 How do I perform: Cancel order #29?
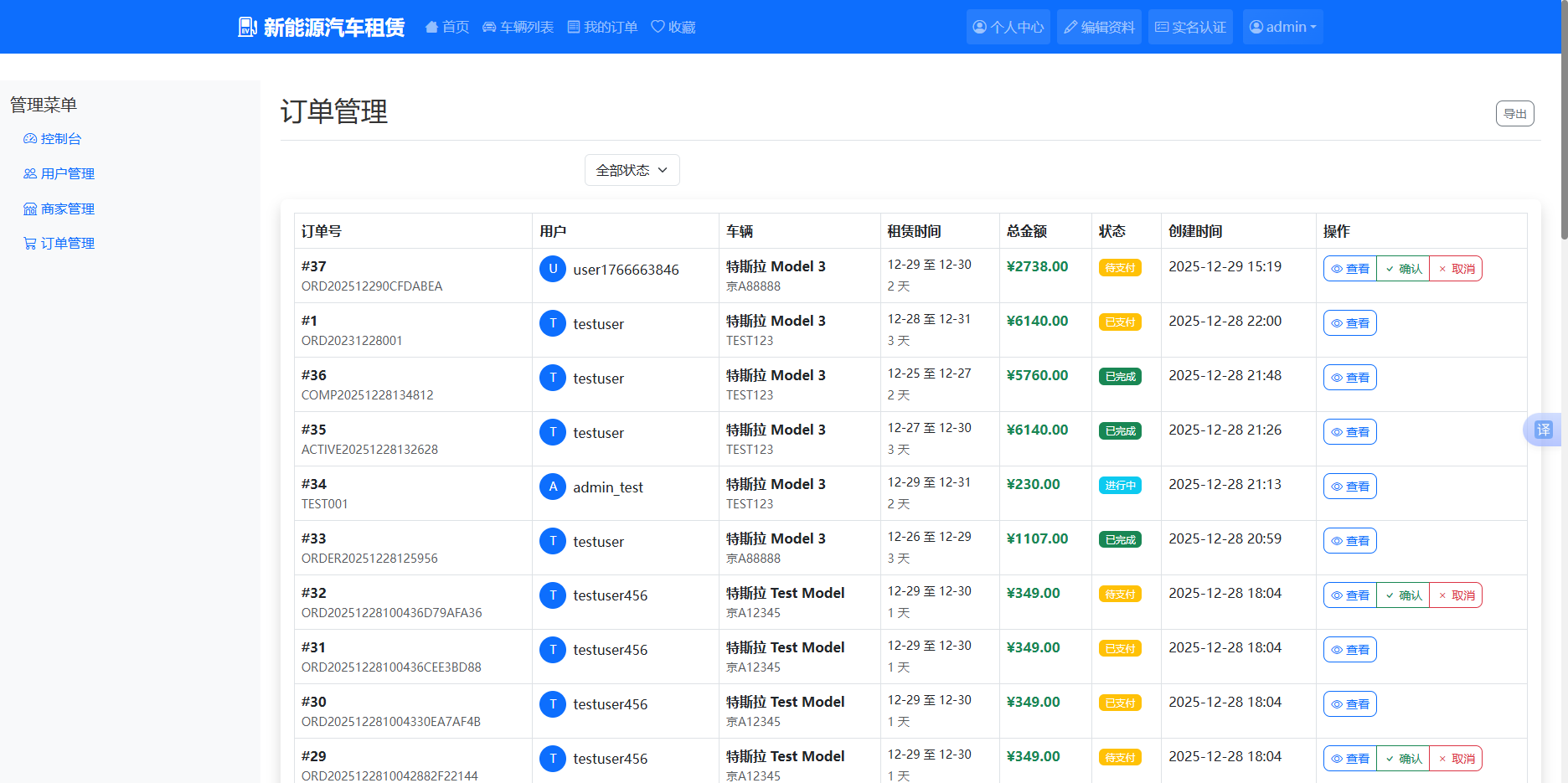tap(1456, 759)
